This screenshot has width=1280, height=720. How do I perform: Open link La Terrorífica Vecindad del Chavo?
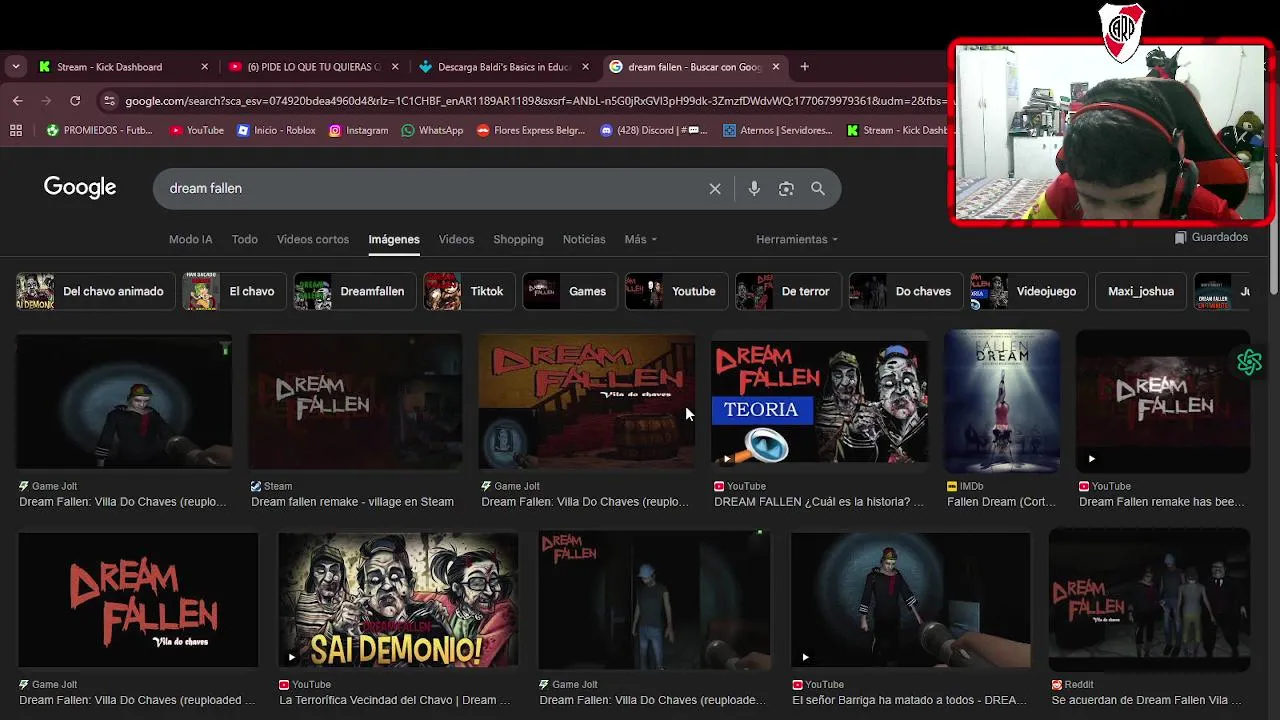click(395, 700)
